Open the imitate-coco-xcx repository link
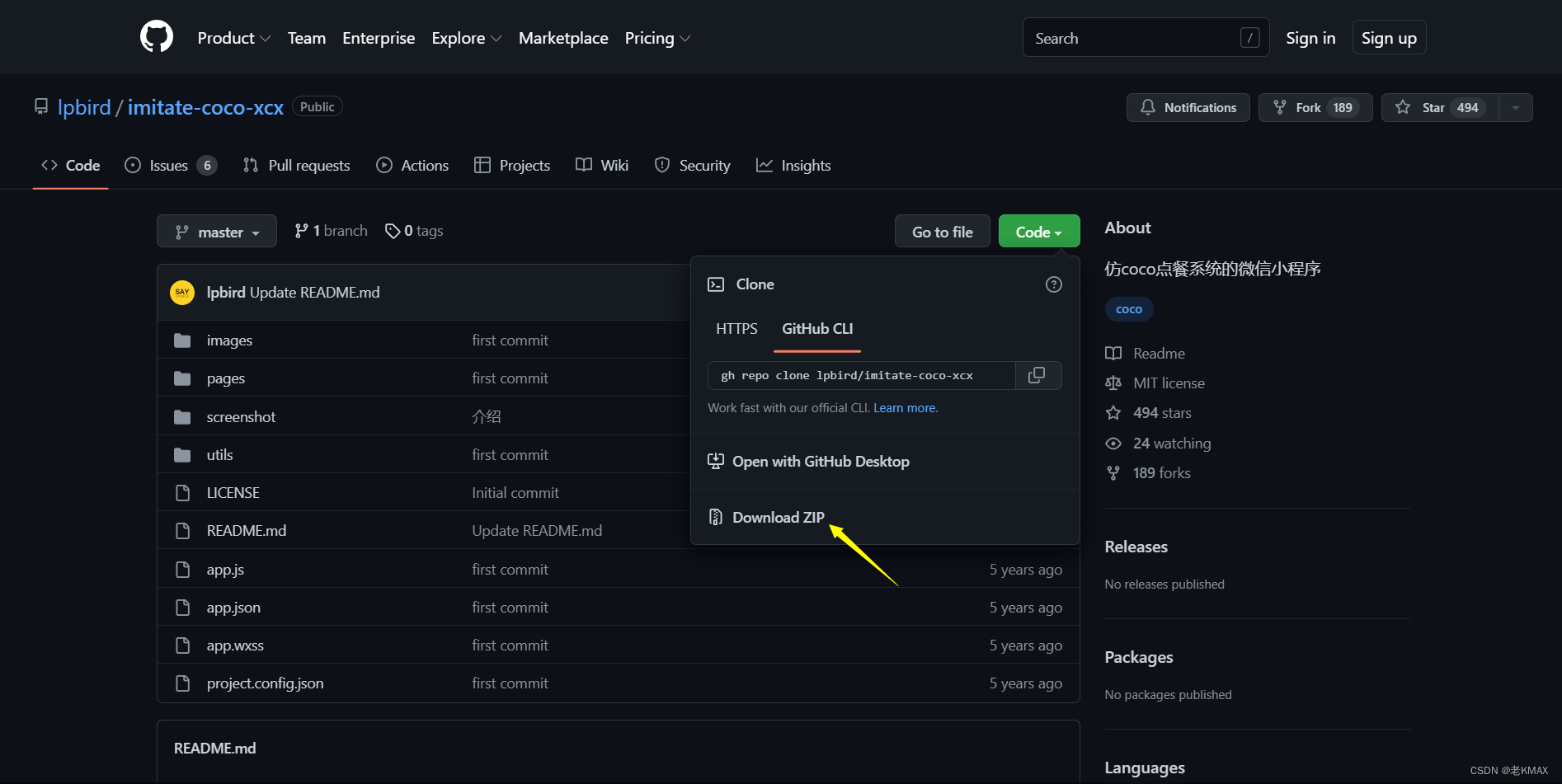1562x784 pixels. tap(205, 107)
